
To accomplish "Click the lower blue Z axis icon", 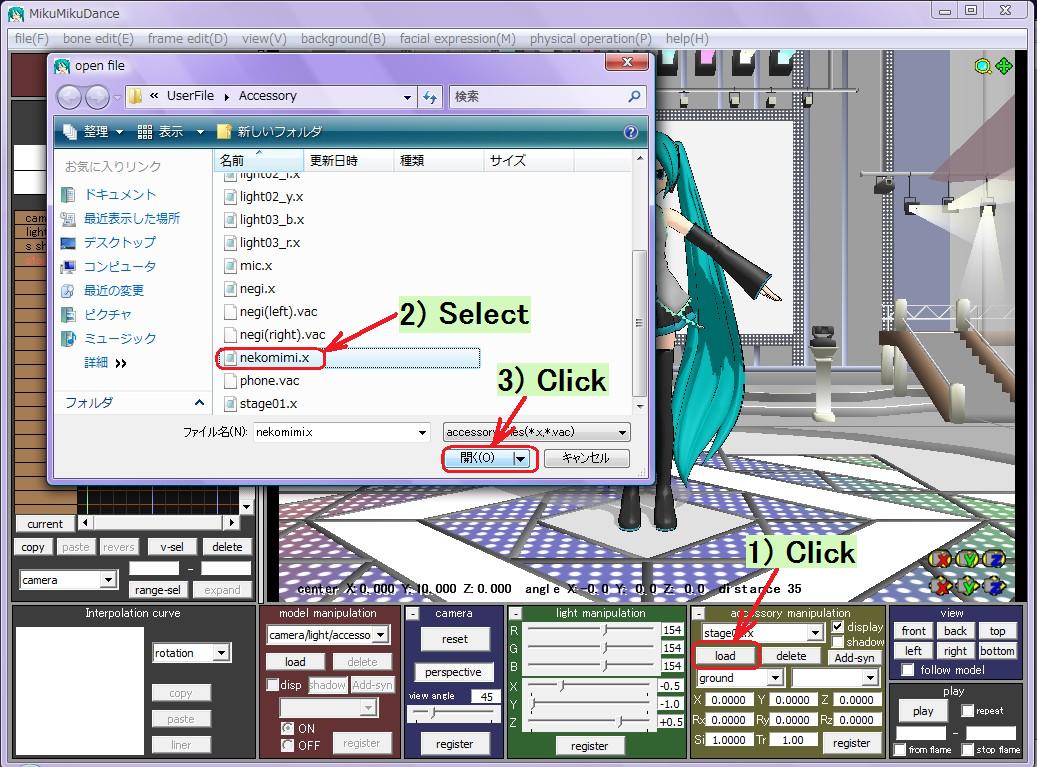I will (995, 586).
